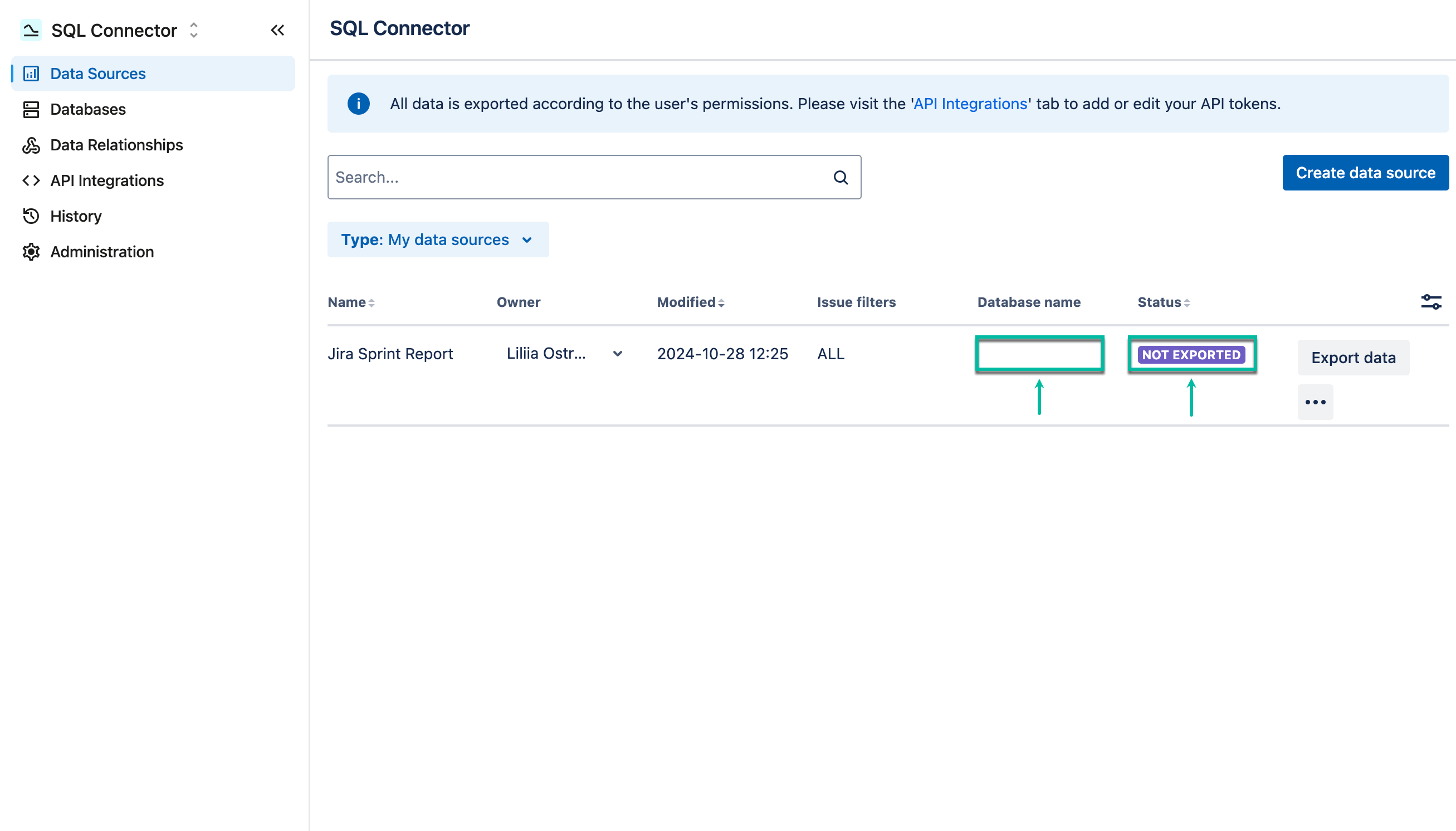Expand the owner dropdown for Jira Sprint Report
The height and width of the screenshot is (831, 1456).
(618, 354)
